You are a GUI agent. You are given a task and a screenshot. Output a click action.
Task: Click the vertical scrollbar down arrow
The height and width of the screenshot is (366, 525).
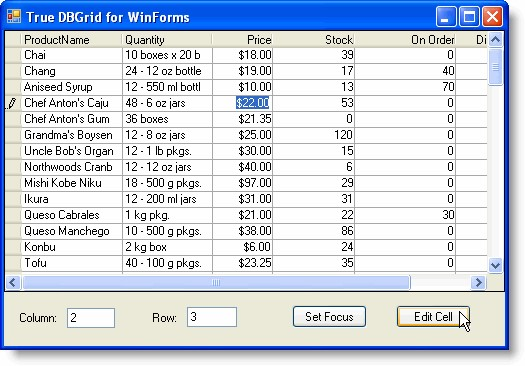pyautogui.click(x=496, y=266)
